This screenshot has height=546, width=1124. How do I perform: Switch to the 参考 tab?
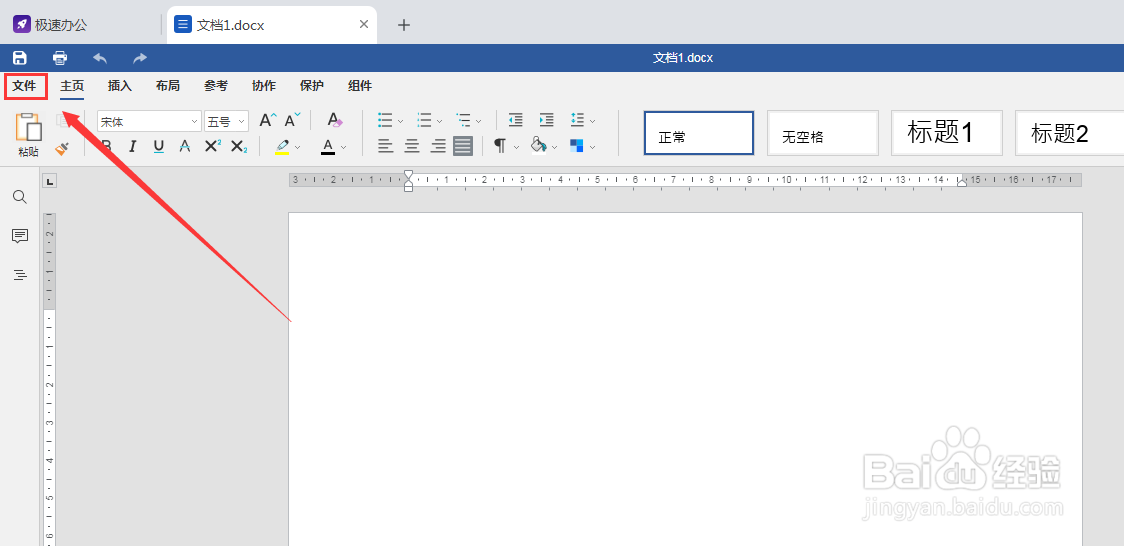216,86
